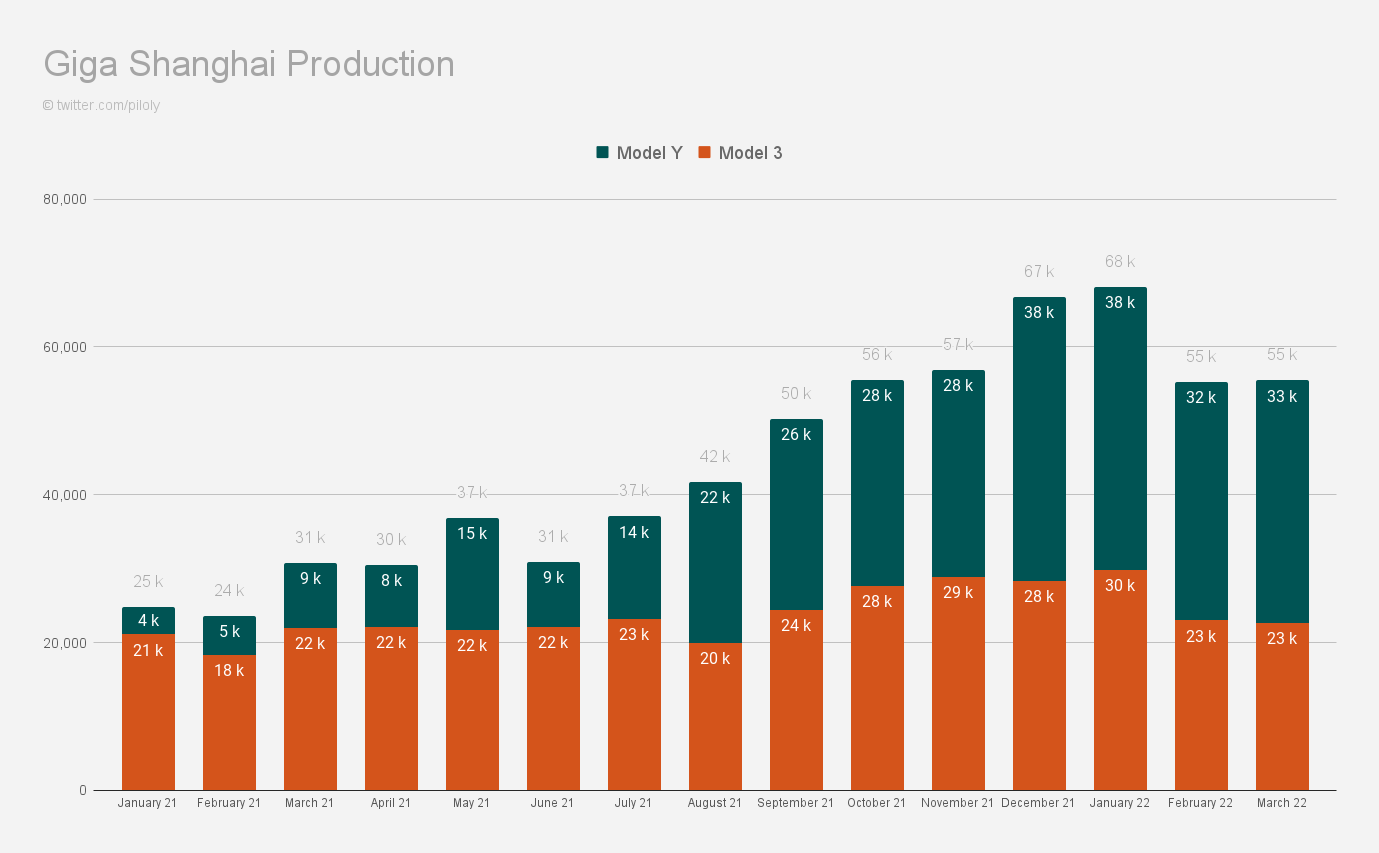The height and width of the screenshot is (853, 1379).
Task: Click the 60,000 y-axis label
Action: 65,347
